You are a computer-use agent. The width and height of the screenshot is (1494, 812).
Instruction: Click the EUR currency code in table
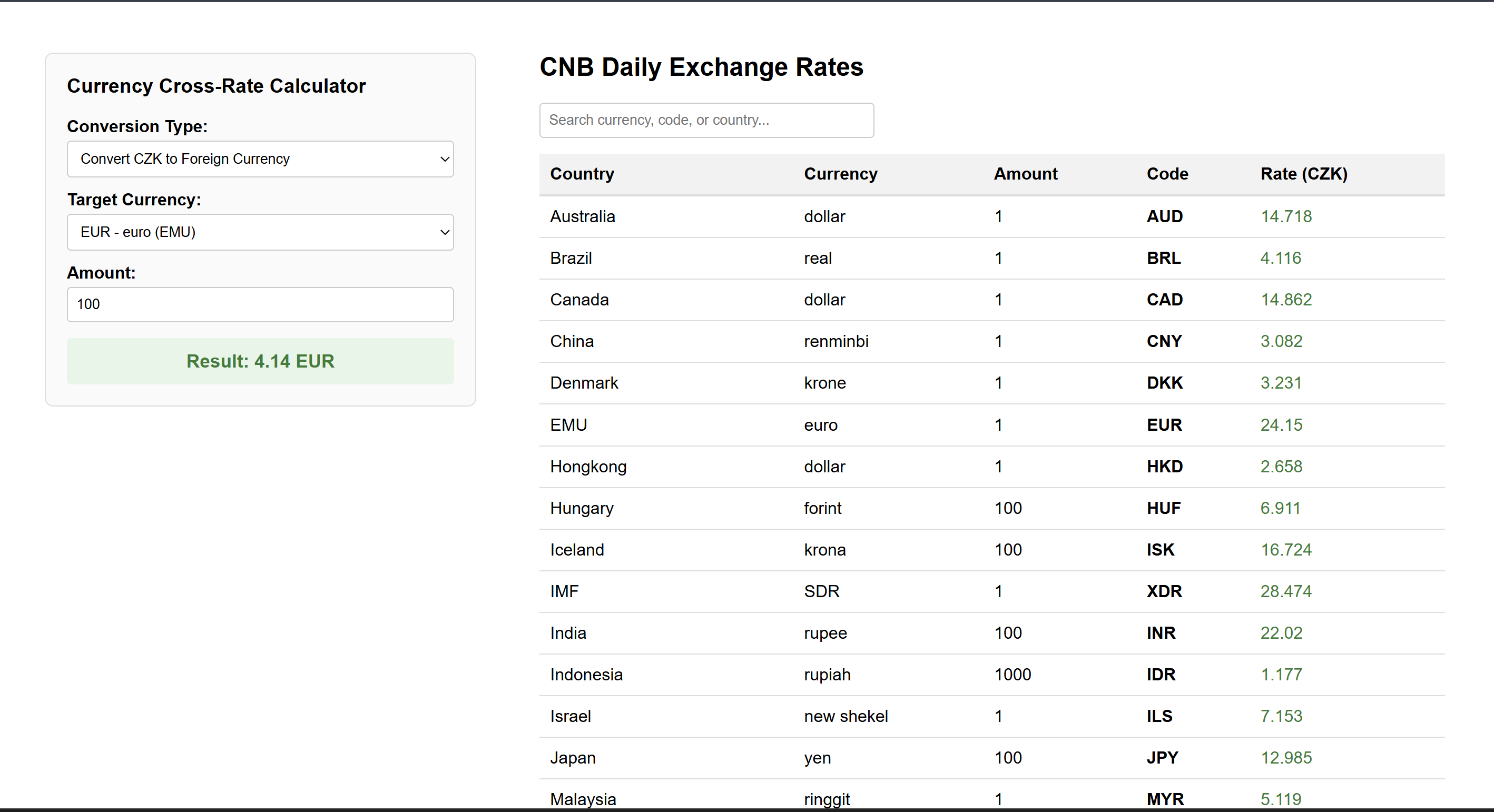pyautogui.click(x=1164, y=425)
